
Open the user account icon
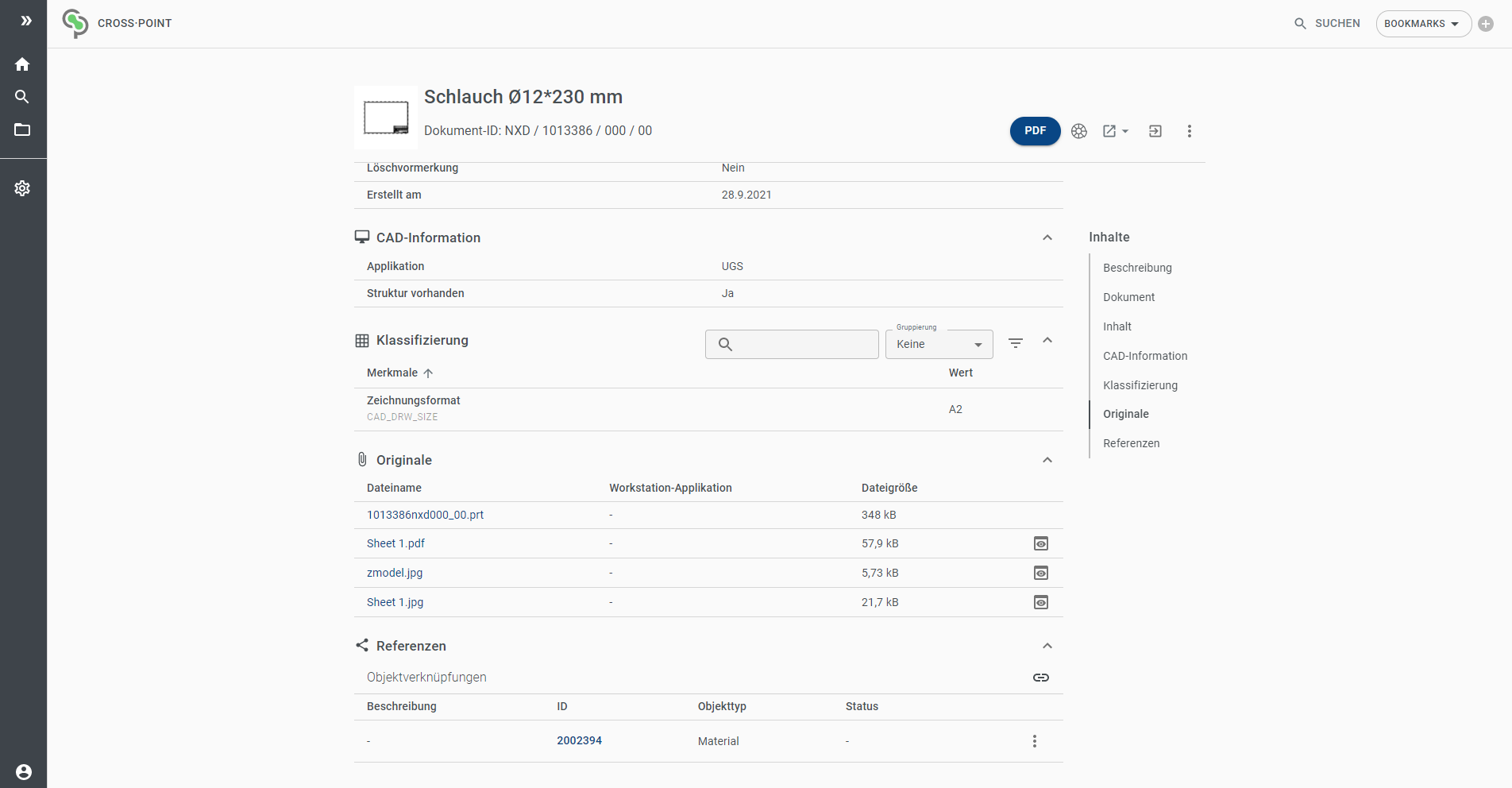tap(24, 772)
